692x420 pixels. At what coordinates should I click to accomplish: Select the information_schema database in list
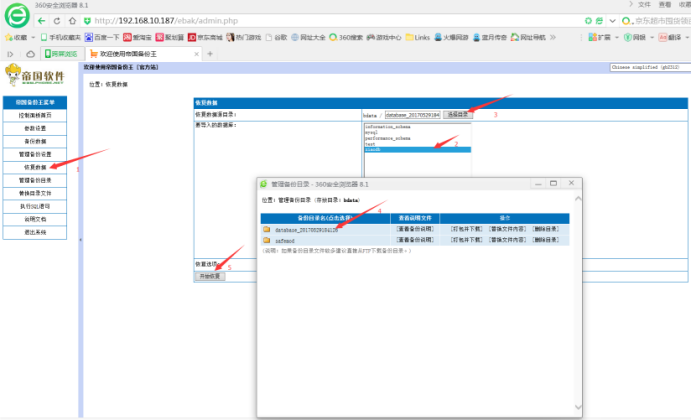pos(387,127)
